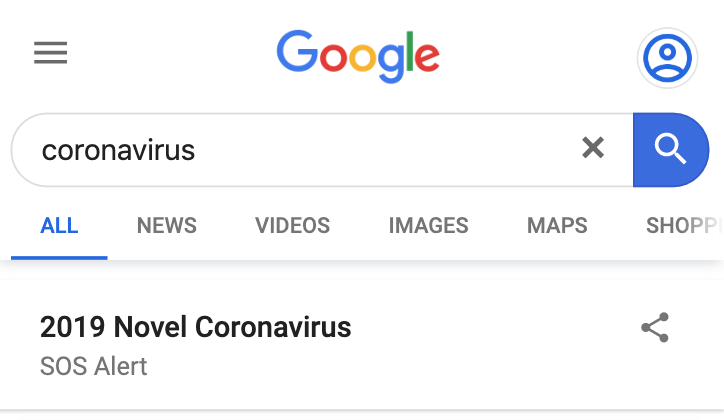Clear the search query with X
This screenshot has width=724, height=420.
point(593,149)
